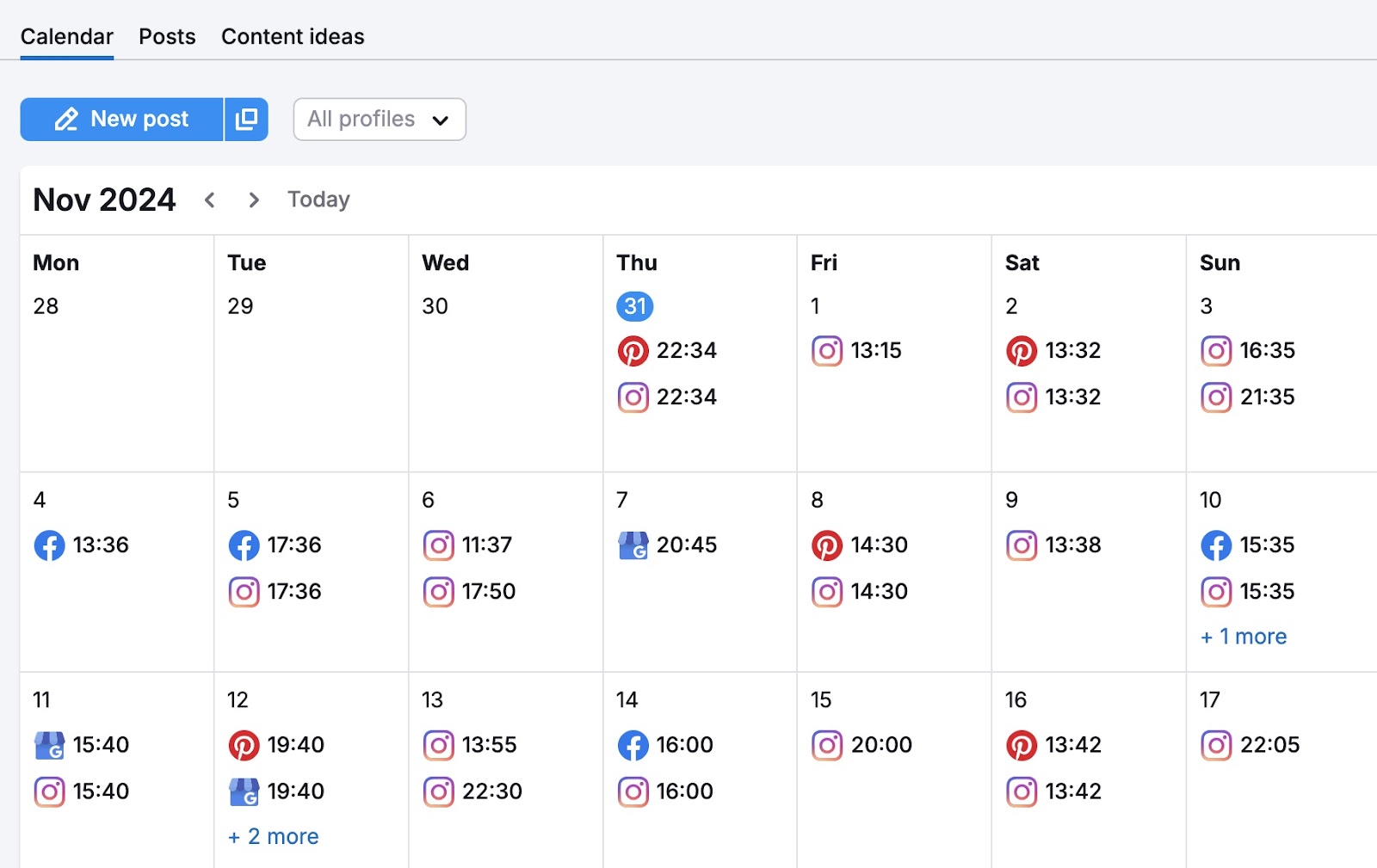Viewport: 1377px width, 868px height.
Task: Click the bulk posting icon beside New post
Action: click(x=246, y=119)
